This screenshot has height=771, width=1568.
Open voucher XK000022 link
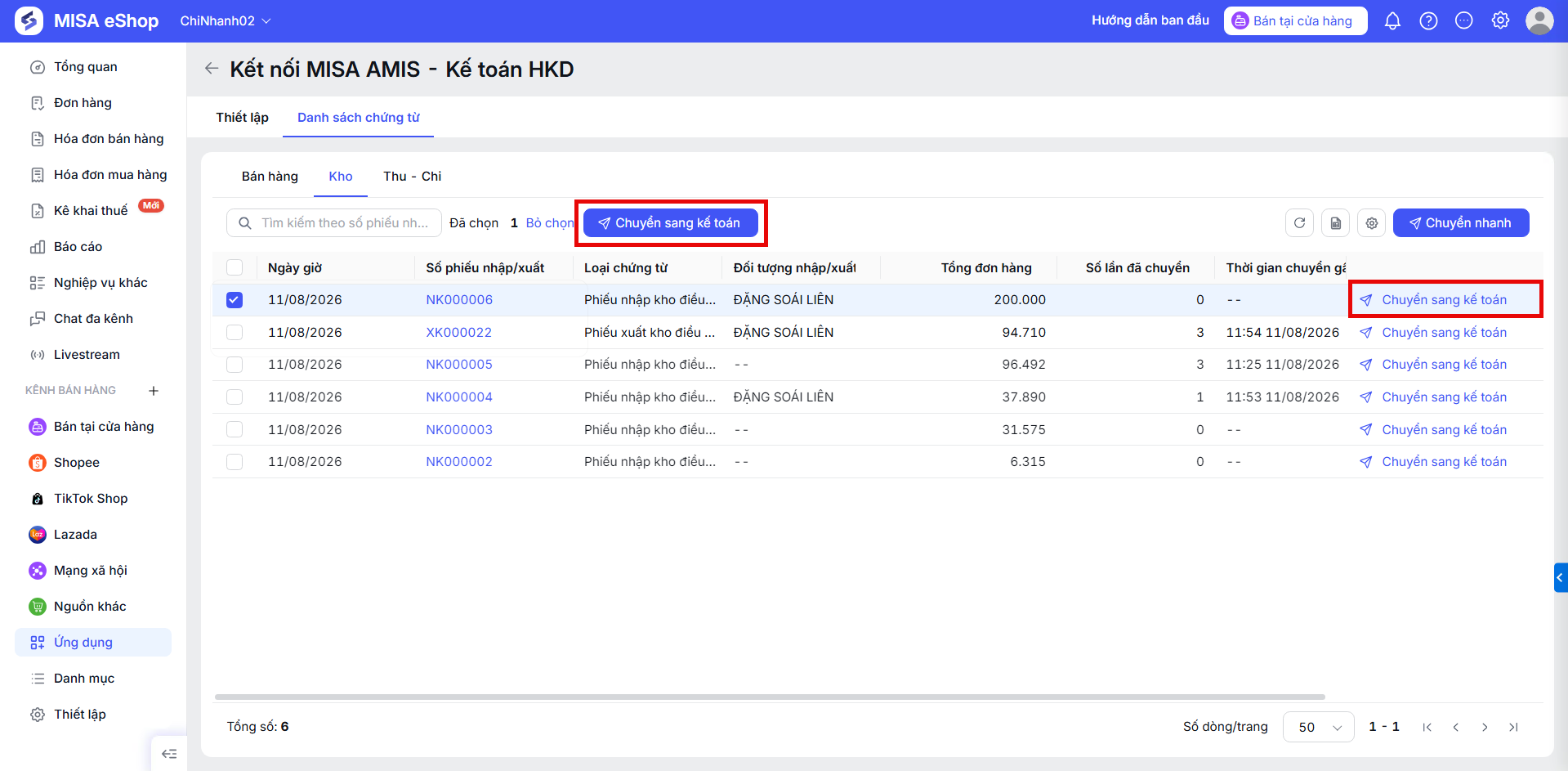click(x=459, y=333)
